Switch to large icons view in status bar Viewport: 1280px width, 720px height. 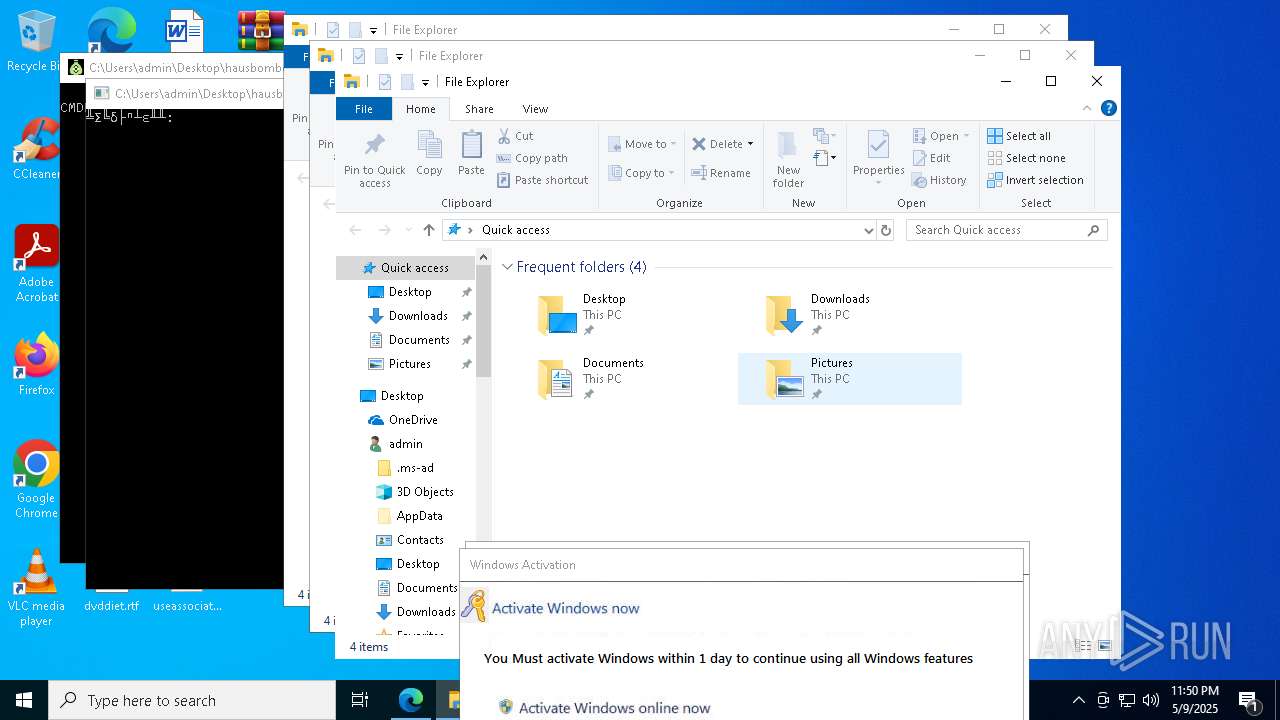pyautogui.click(x=1105, y=647)
